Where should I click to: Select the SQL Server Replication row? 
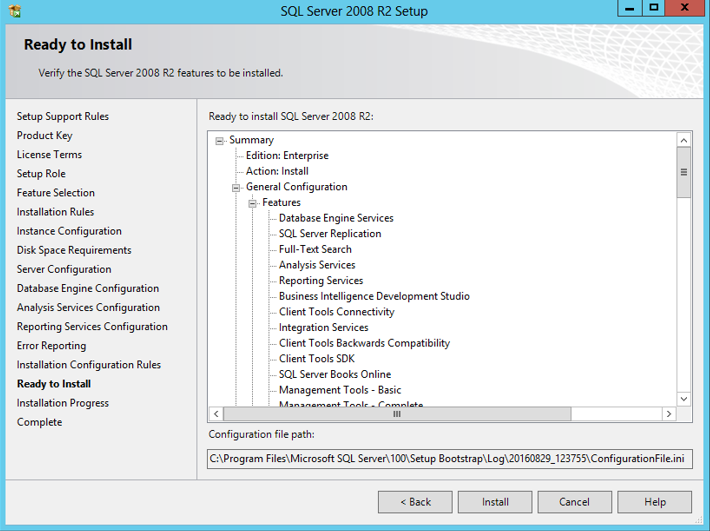click(330, 234)
